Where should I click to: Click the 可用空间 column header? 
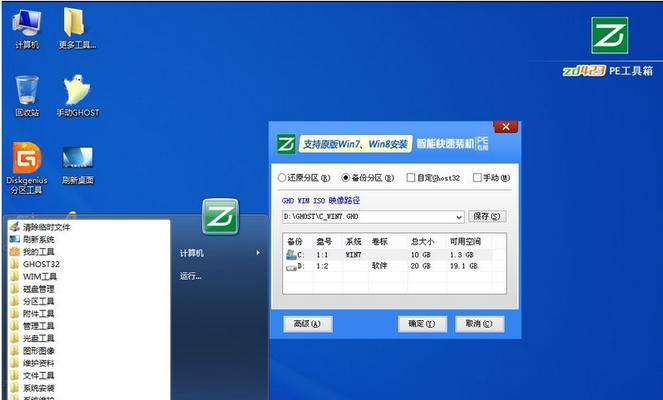pyautogui.click(x=465, y=242)
